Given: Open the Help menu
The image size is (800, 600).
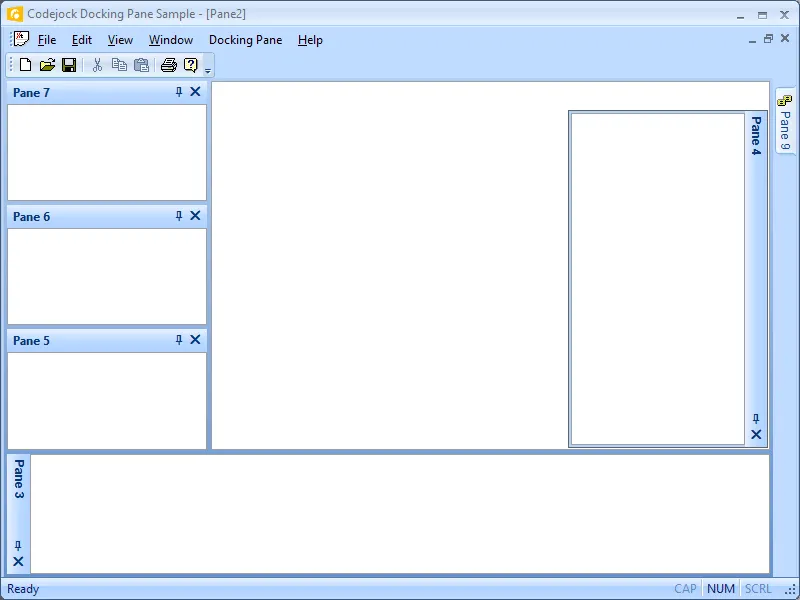Looking at the screenshot, I should tap(310, 40).
